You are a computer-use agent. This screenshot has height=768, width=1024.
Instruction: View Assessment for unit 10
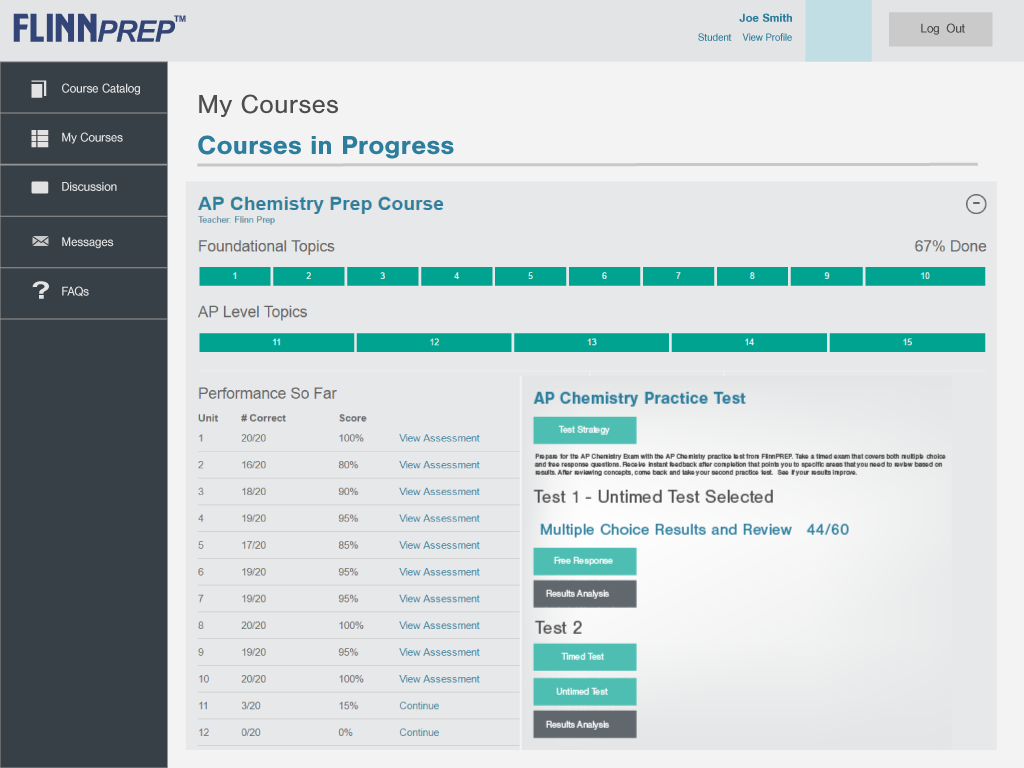coord(439,679)
